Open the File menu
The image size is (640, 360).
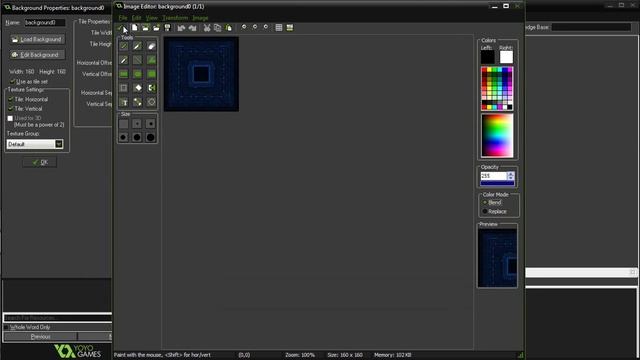pyautogui.click(x=123, y=18)
